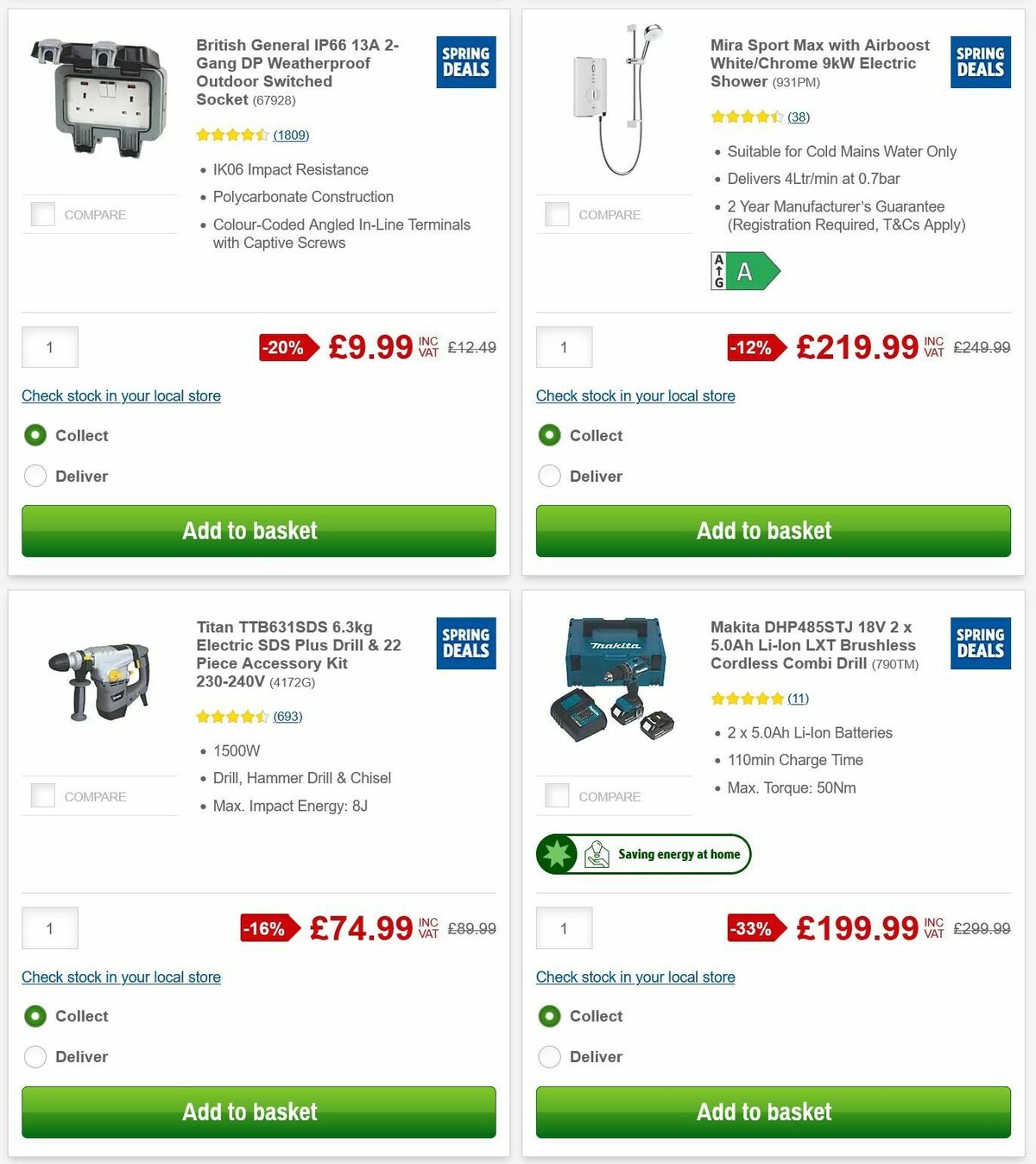Click the star rating for the Titan SDS drill
1036x1164 pixels.
233,717
